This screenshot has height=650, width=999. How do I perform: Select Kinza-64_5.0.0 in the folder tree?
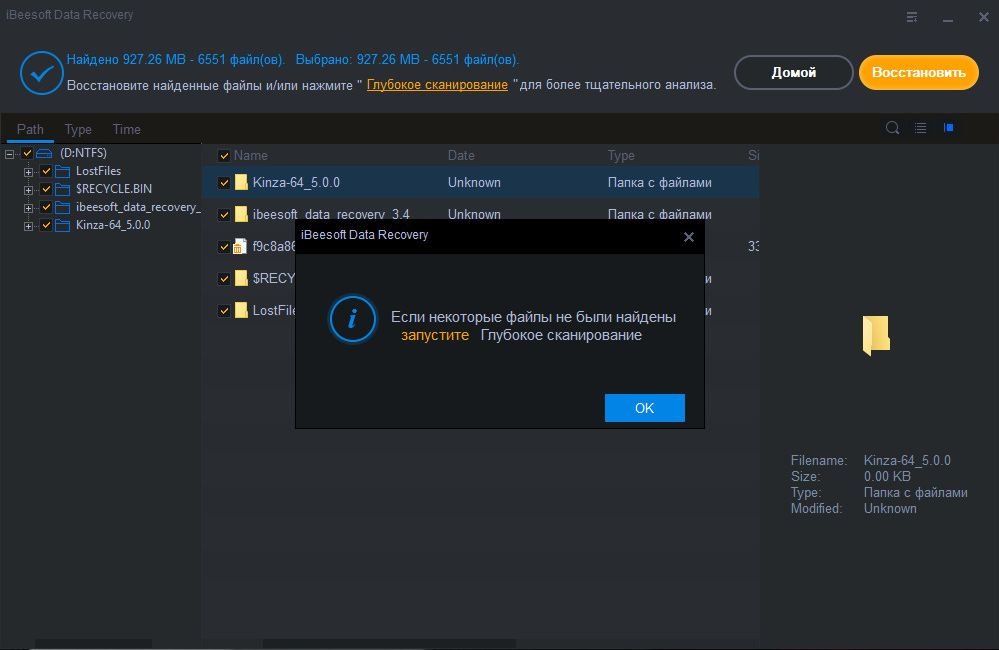(113, 225)
